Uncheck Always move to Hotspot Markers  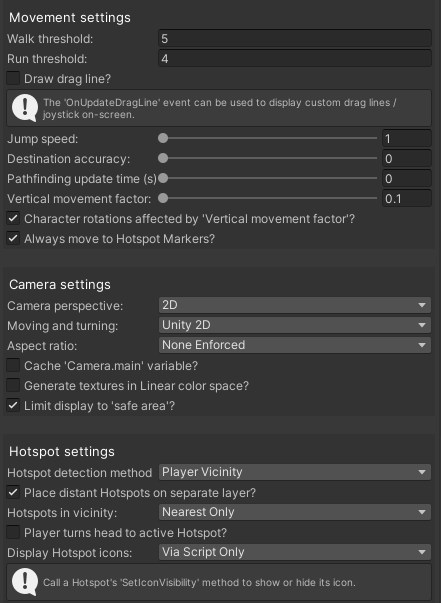(x=13, y=238)
